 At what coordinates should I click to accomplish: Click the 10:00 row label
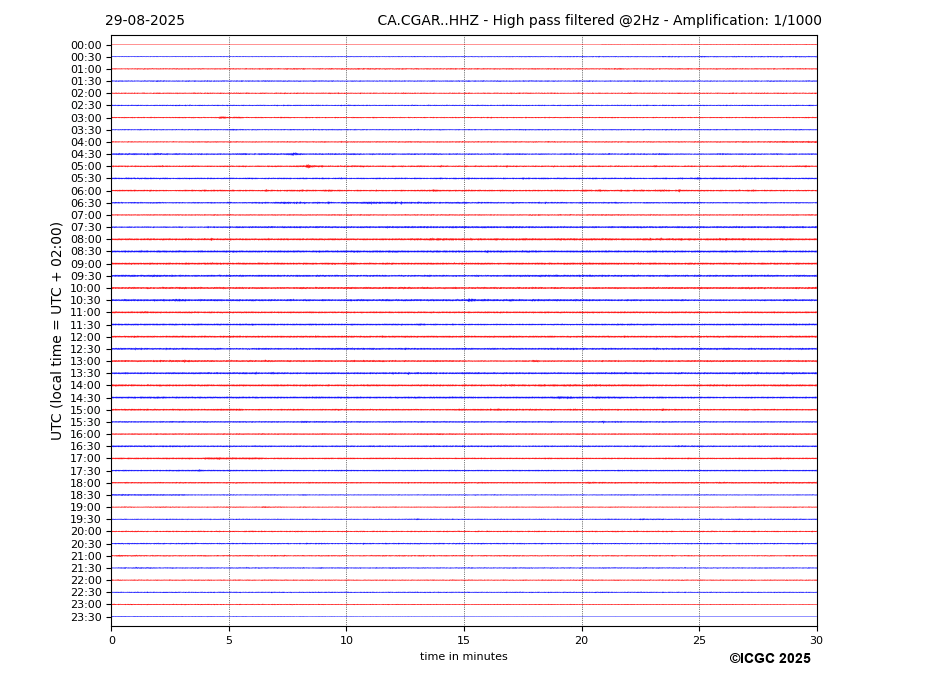[86, 289]
